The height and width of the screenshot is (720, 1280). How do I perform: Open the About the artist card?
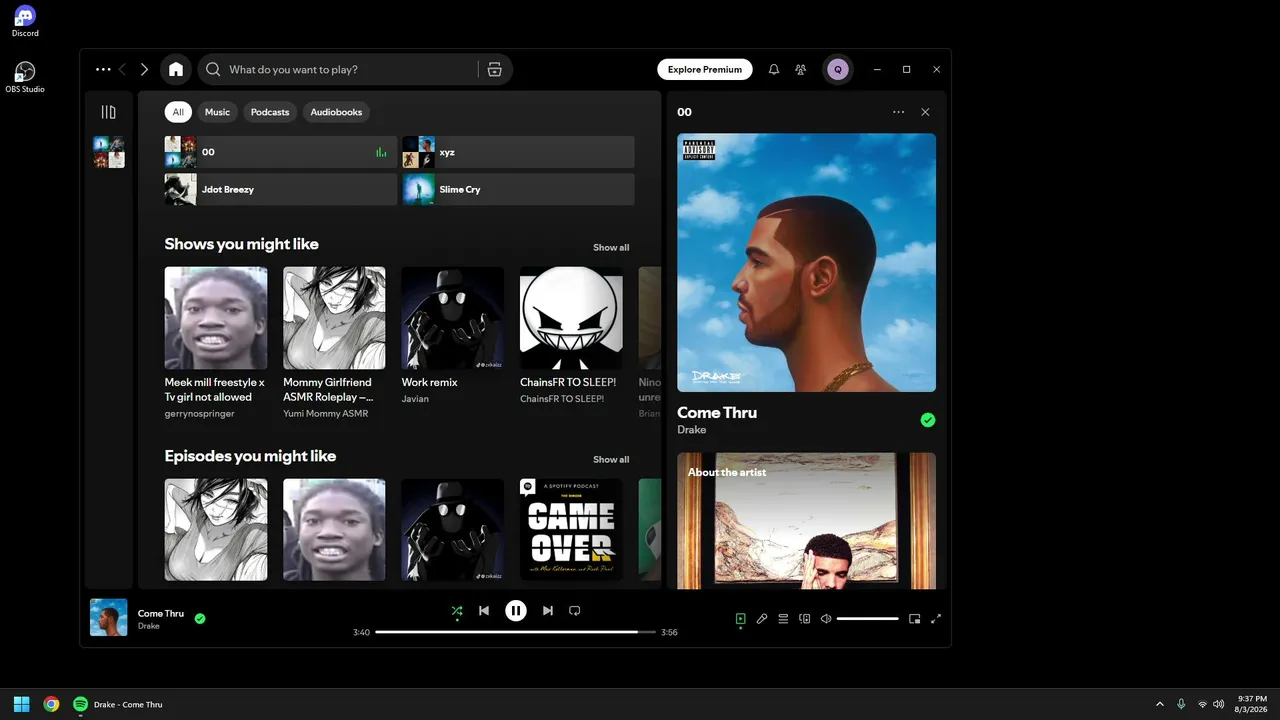807,521
